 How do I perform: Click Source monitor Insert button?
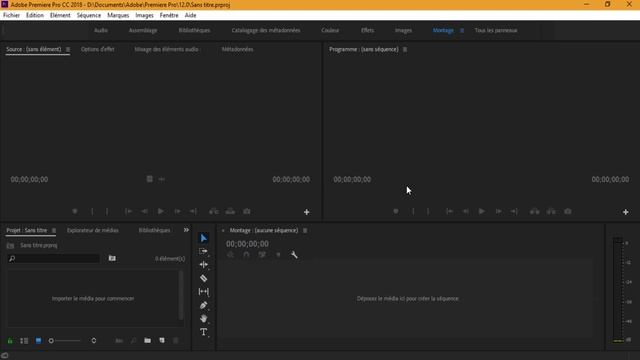pyautogui.click(x=213, y=211)
